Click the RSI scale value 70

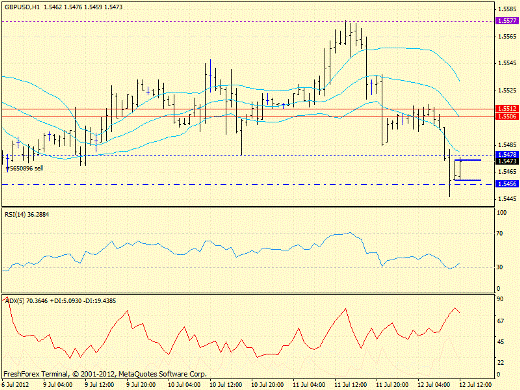500,234
